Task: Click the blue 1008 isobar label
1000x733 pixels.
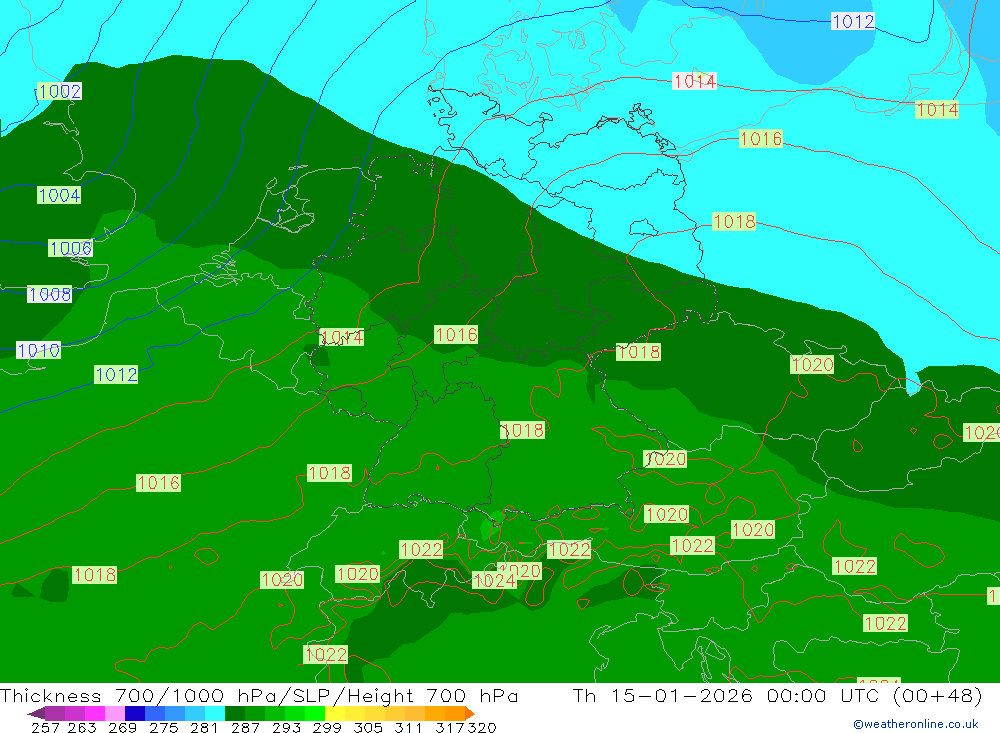Action: click(50, 294)
